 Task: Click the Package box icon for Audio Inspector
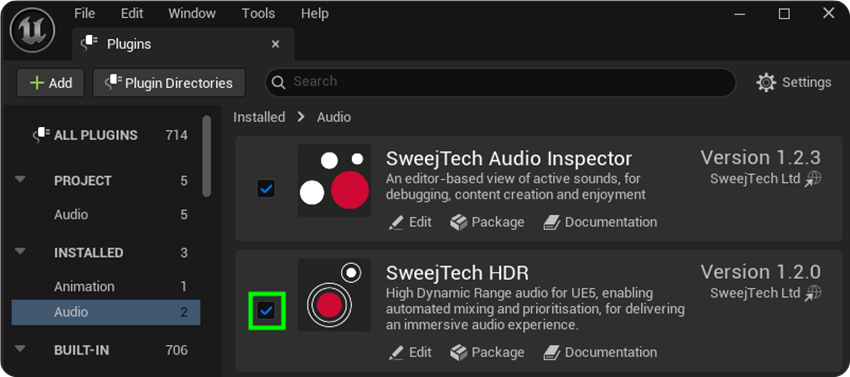(459, 222)
